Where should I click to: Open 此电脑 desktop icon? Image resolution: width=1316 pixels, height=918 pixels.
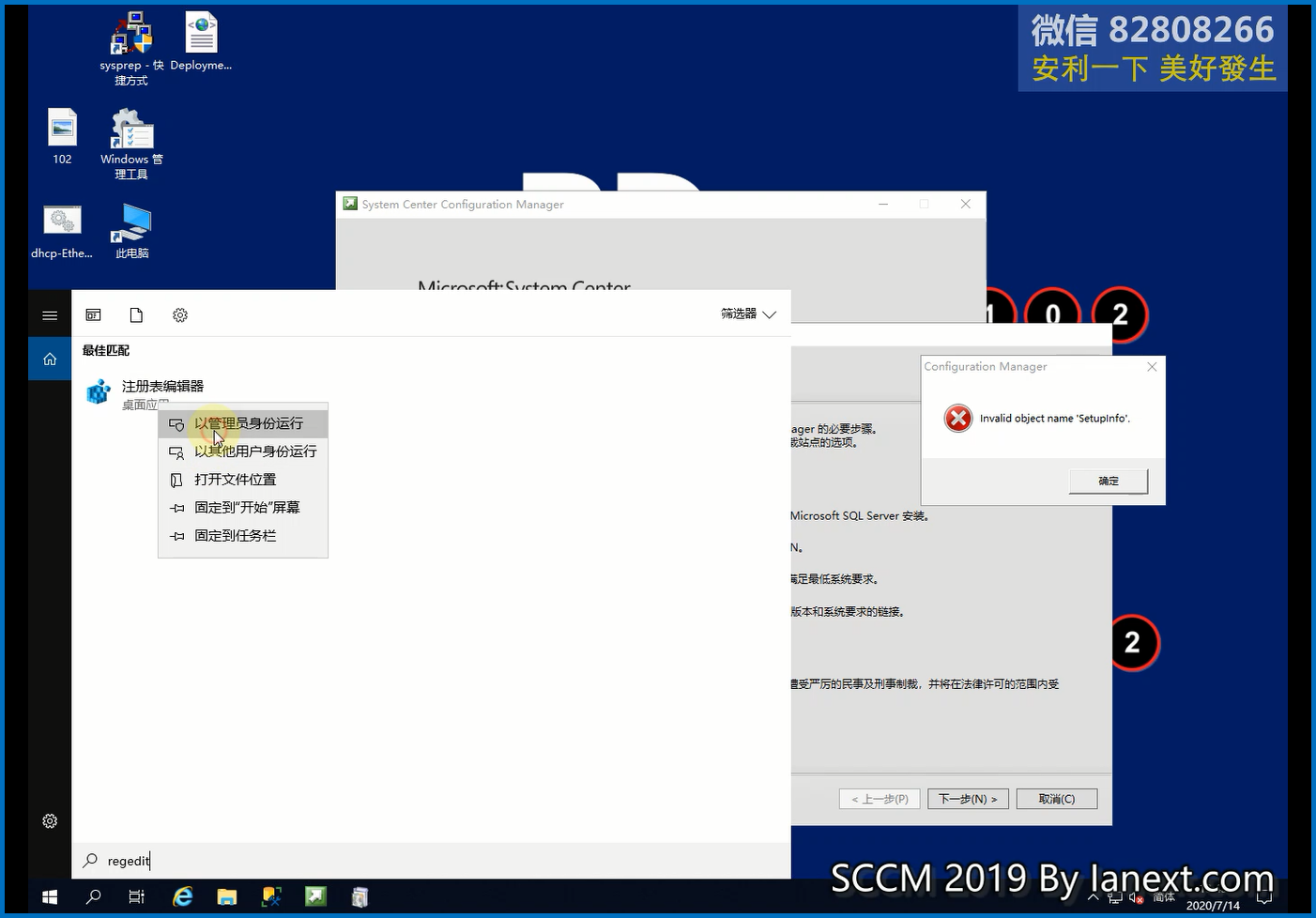pos(131,232)
